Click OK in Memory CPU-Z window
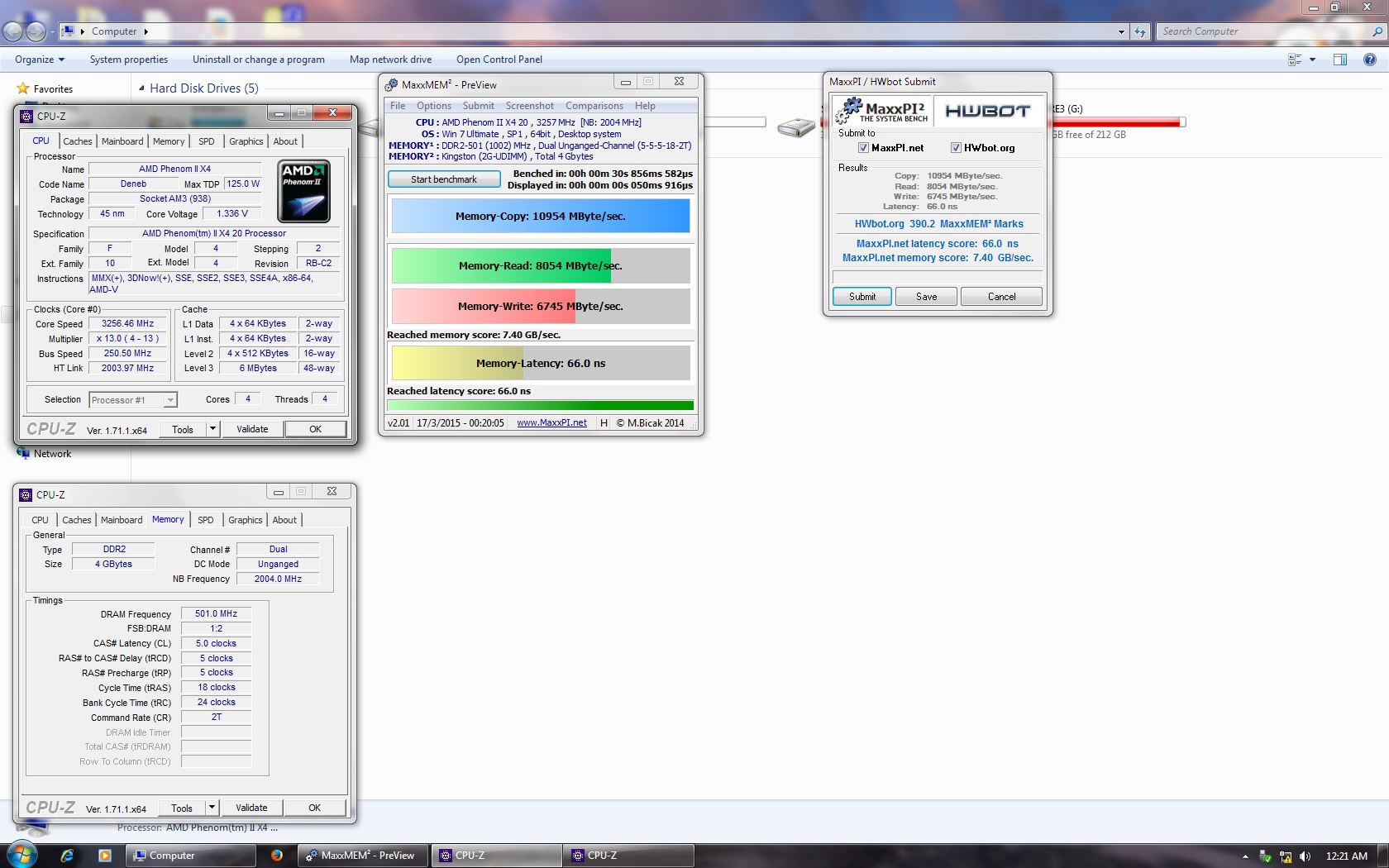Image resolution: width=1389 pixels, height=868 pixels. pyautogui.click(x=315, y=808)
